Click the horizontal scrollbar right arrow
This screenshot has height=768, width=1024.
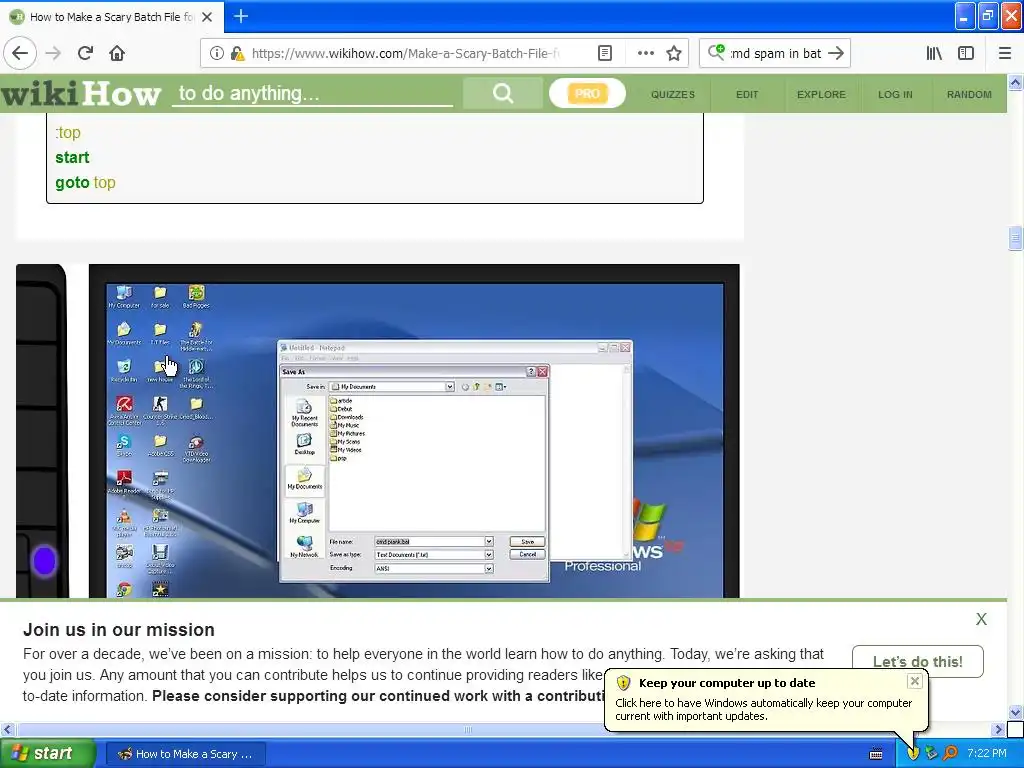[x=998, y=729]
